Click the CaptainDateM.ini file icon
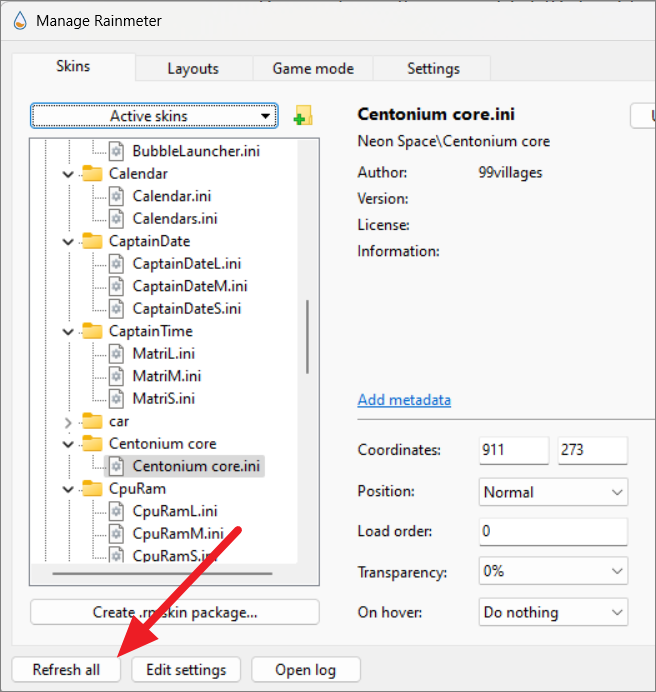The width and height of the screenshot is (656, 692). (x=116, y=286)
